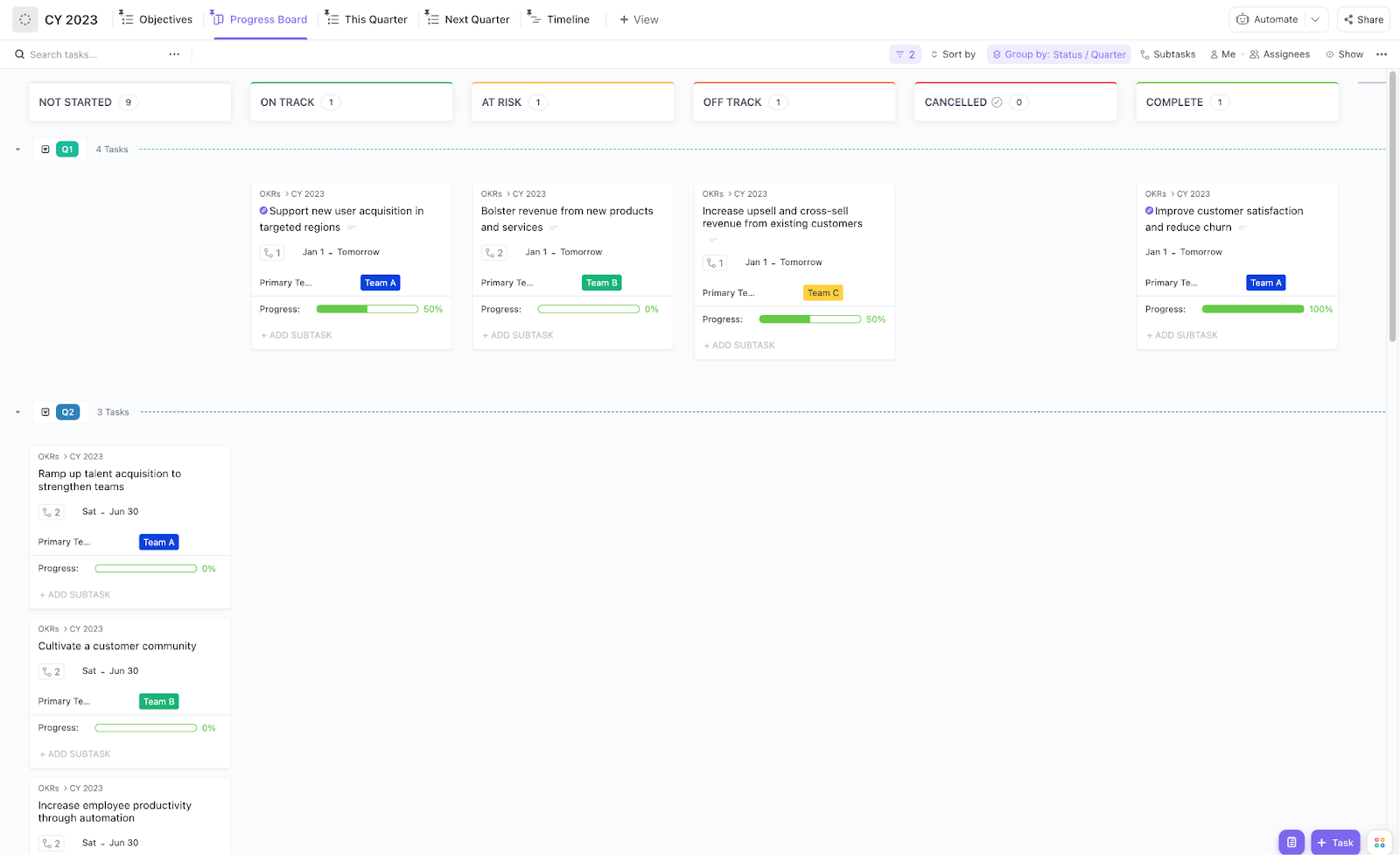
Task: Click the CY 2023 list icon
Action: click(25, 19)
